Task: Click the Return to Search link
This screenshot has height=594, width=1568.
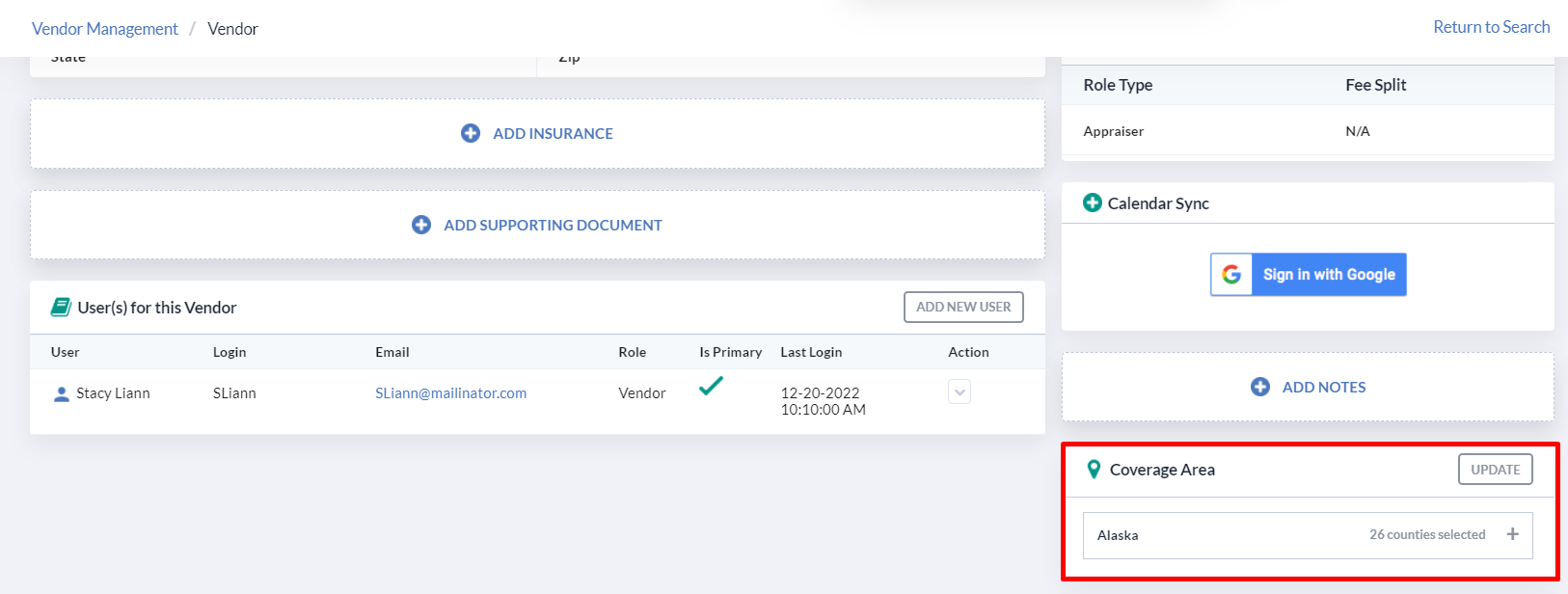Action: (1492, 27)
